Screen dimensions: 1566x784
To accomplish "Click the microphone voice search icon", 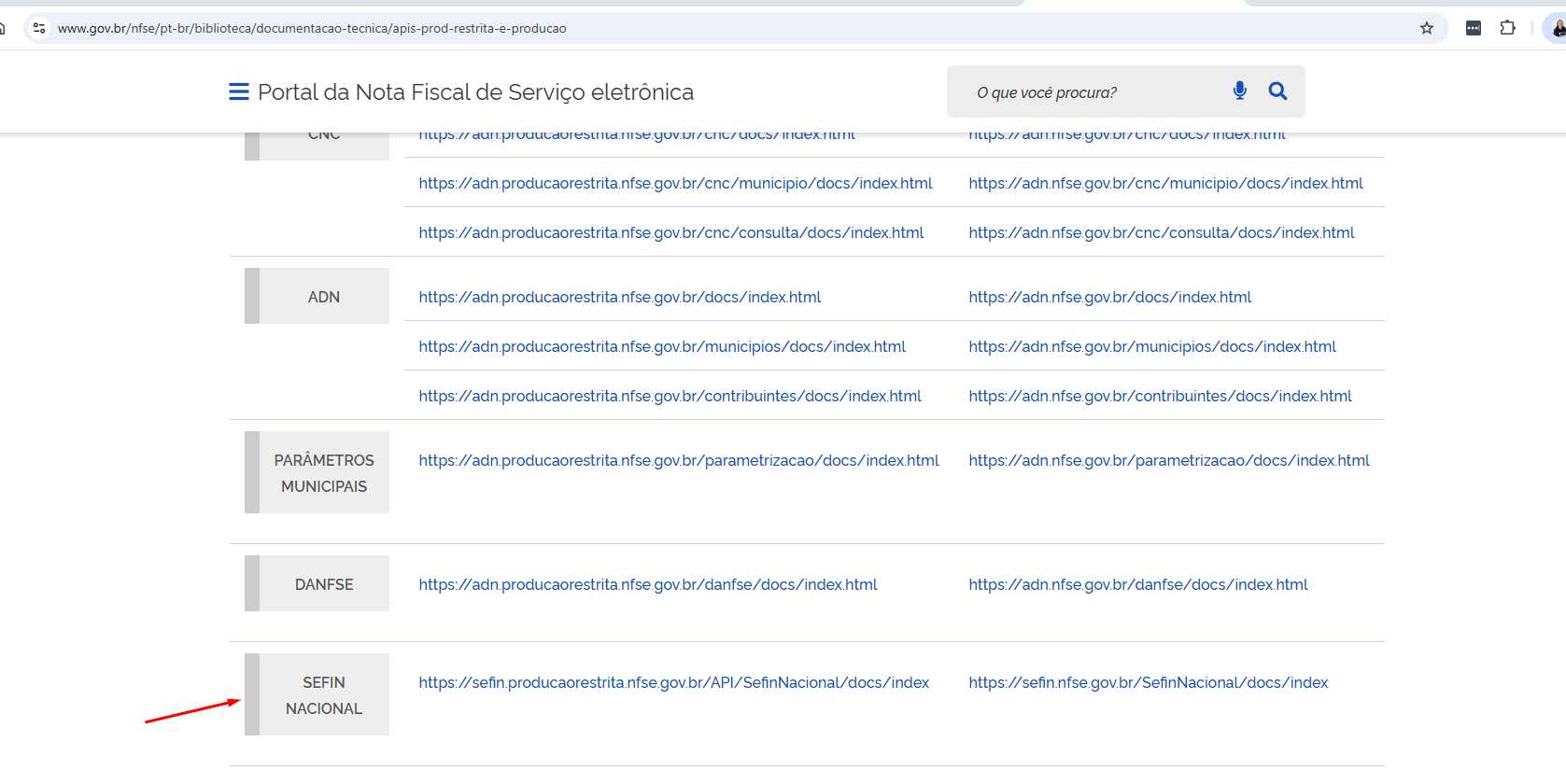I will click(x=1239, y=91).
